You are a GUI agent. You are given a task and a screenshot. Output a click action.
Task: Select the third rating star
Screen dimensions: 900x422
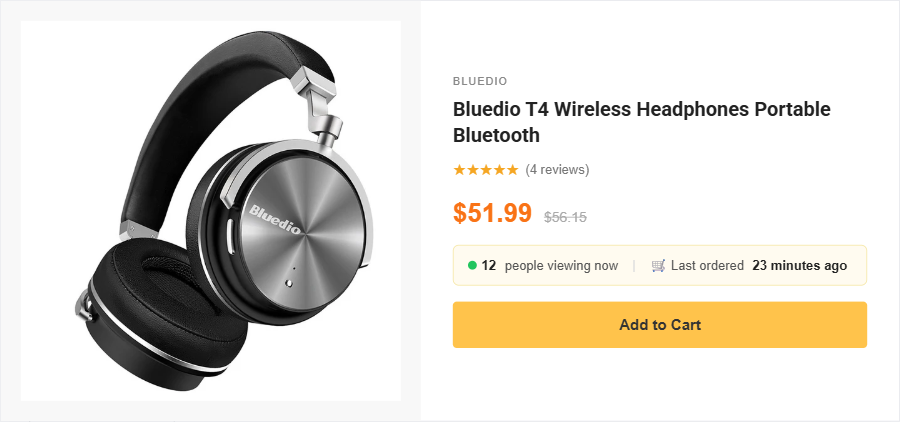[x=486, y=170]
